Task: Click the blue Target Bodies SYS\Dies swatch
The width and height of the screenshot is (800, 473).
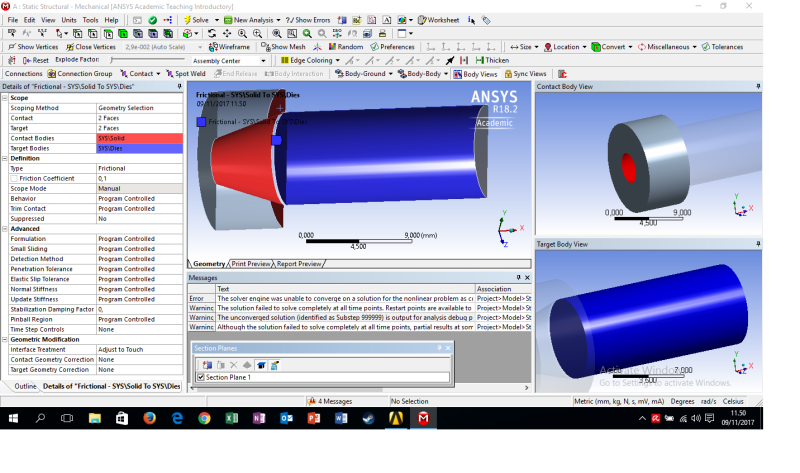Action: coord(139,148)
